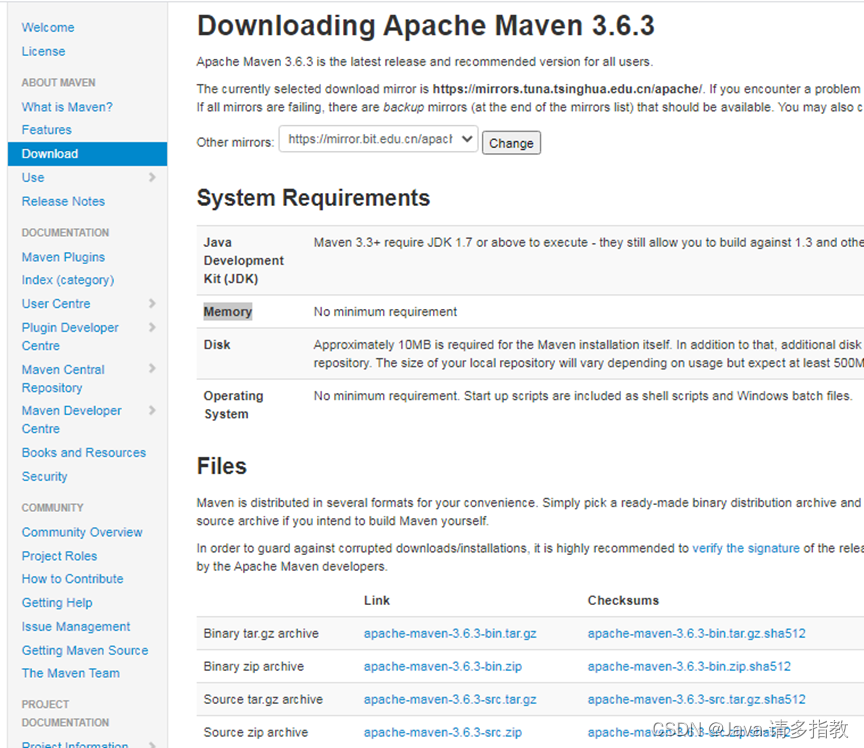Expand the User Centre chevron
The image size is (864, 748).
click(x=152, y=303)
